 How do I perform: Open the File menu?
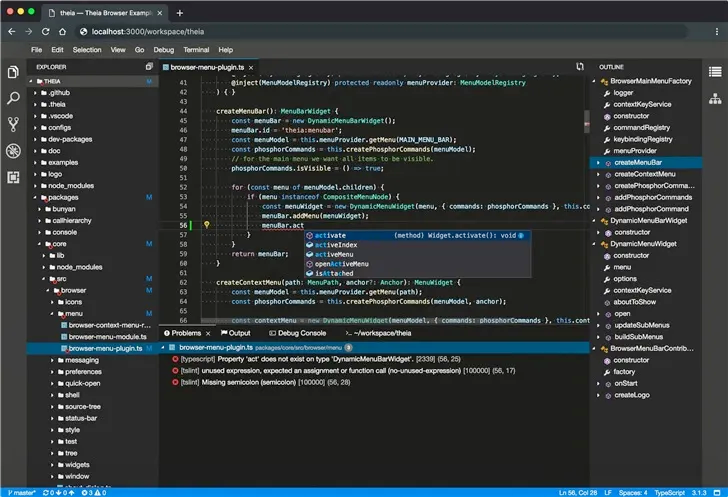pos(36,50)
